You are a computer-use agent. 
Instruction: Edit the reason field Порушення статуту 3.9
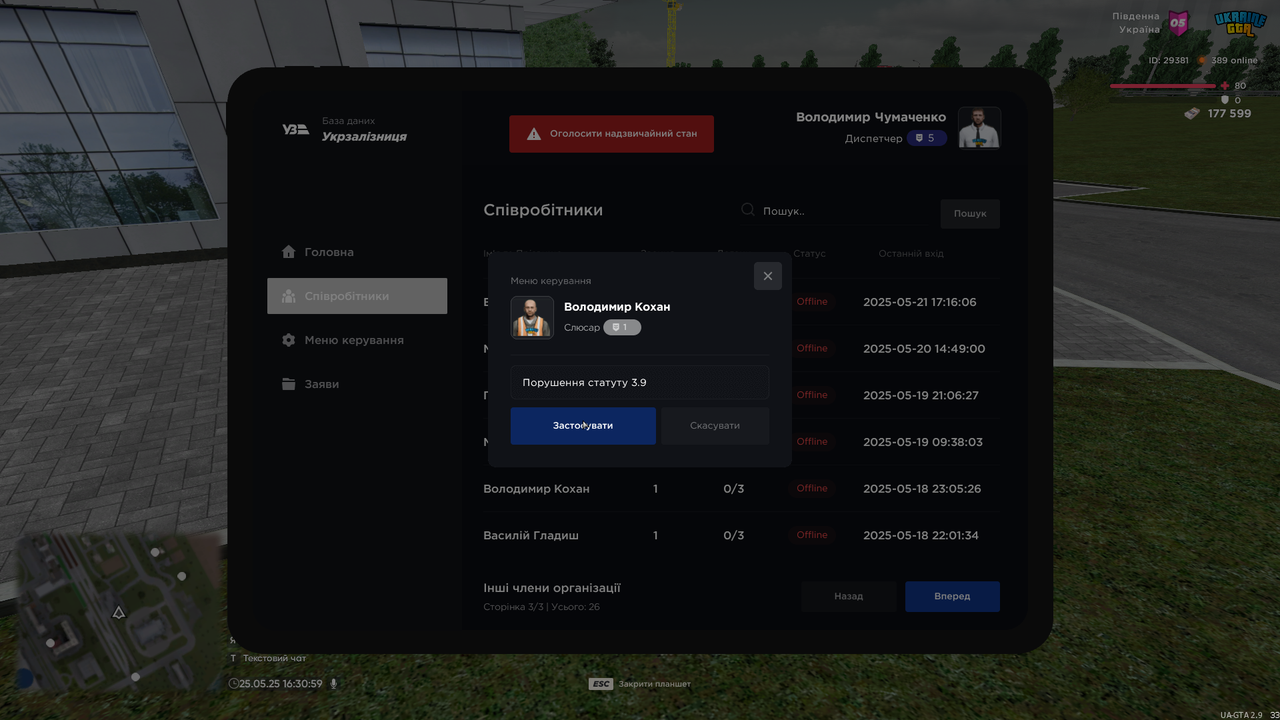click(x=640, y=383)
